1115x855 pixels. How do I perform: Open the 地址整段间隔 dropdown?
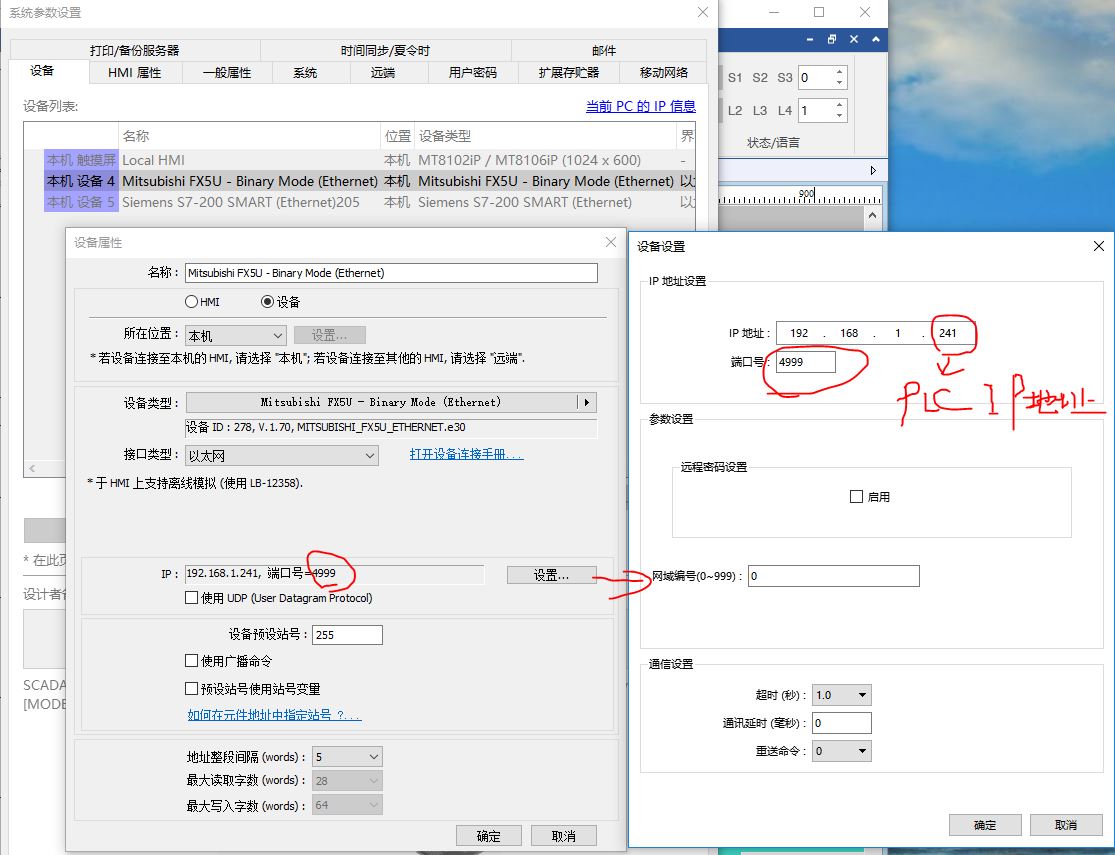click(x=347, y=757)
